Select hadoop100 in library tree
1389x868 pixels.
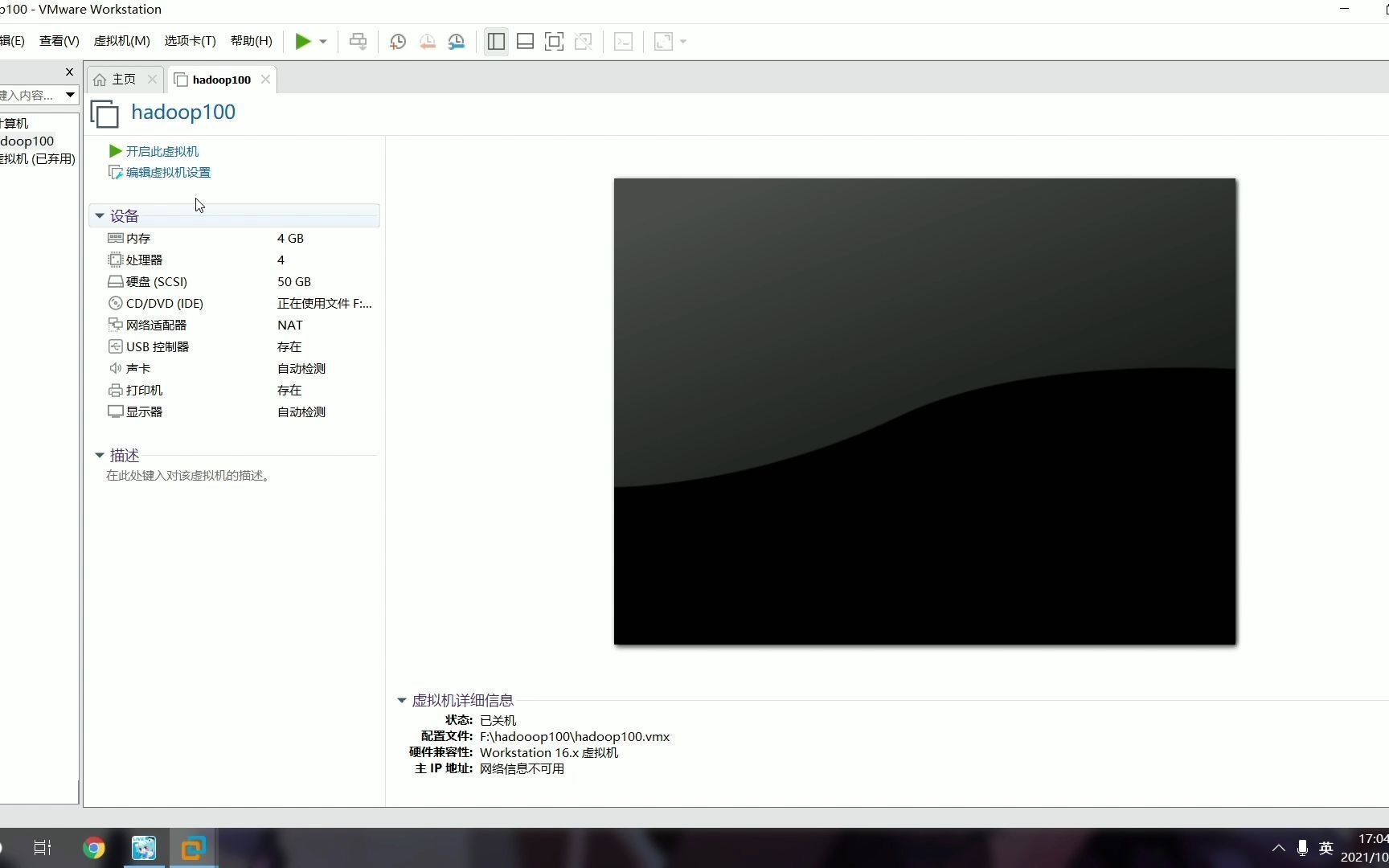(27, 141)
